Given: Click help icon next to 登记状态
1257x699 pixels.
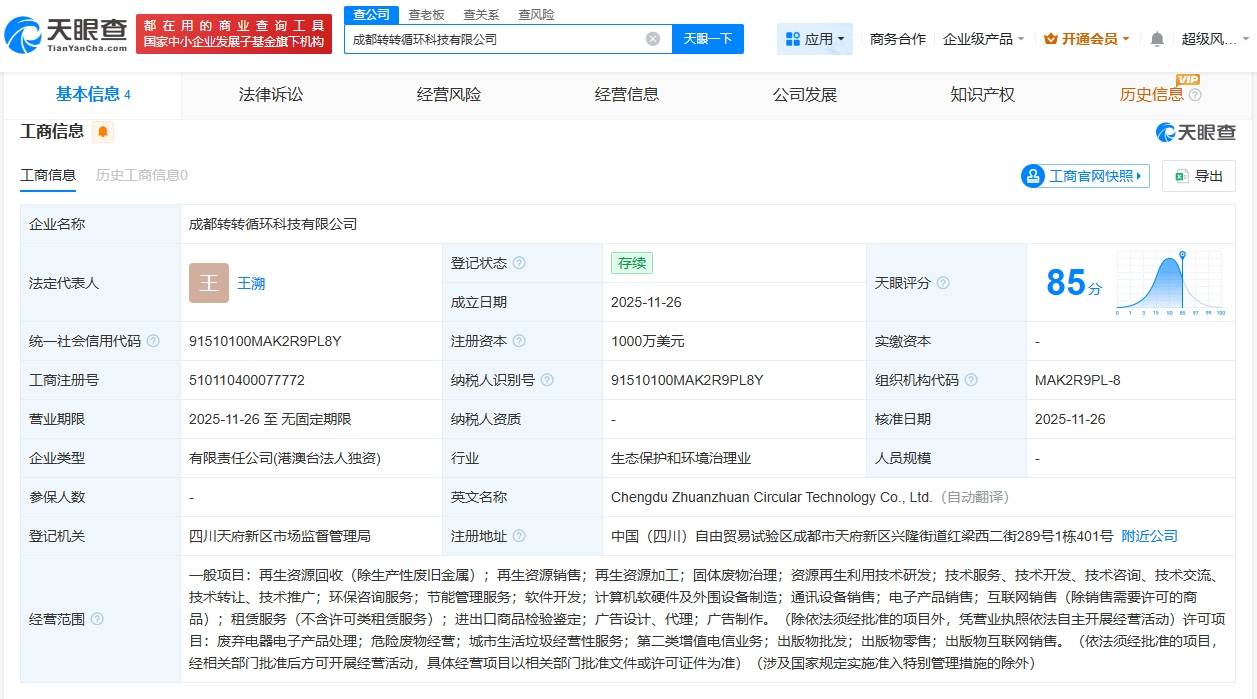Looking at the screenshot, I should point(519,263).
